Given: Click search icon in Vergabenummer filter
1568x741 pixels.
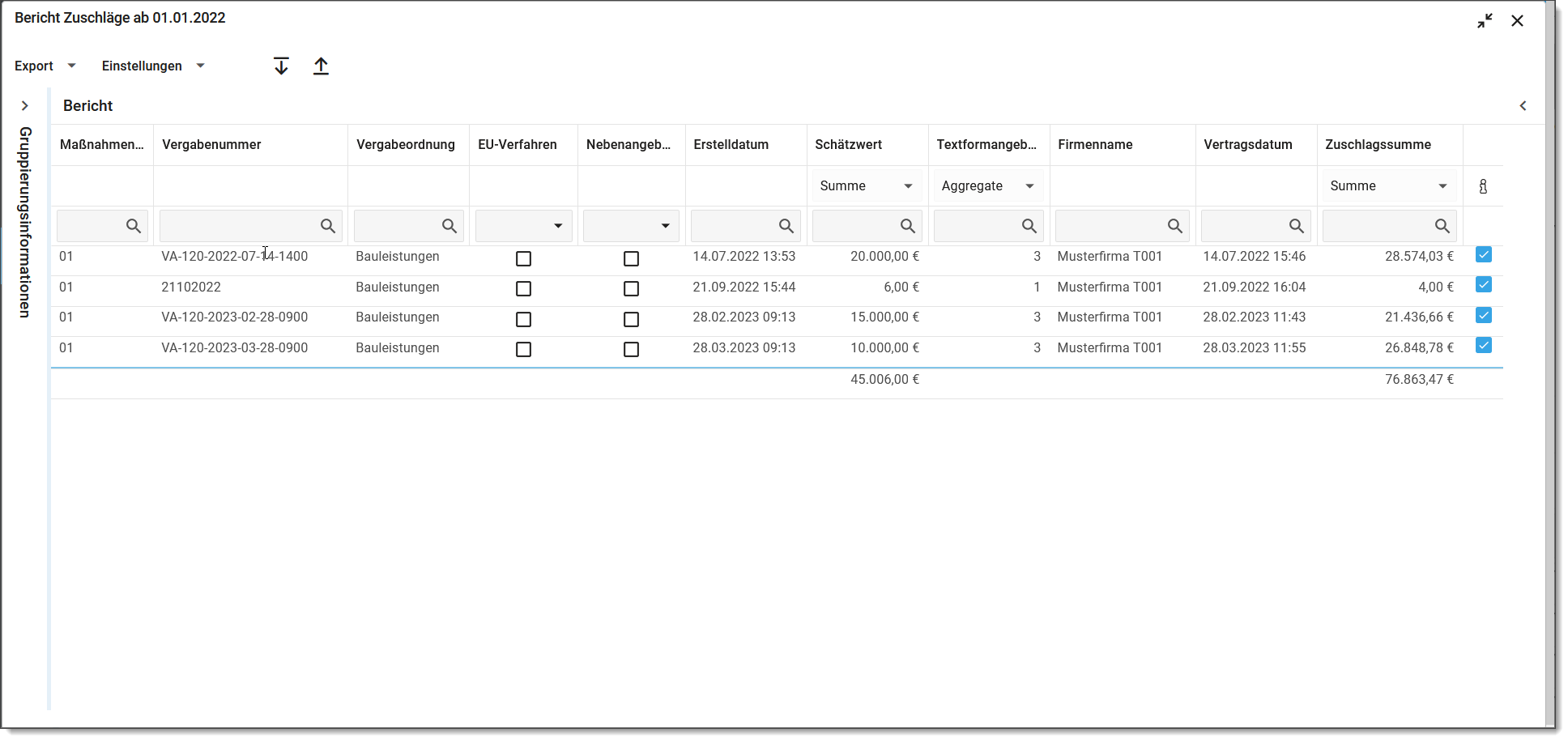Looking at the screenshot, I should point(327,226).
